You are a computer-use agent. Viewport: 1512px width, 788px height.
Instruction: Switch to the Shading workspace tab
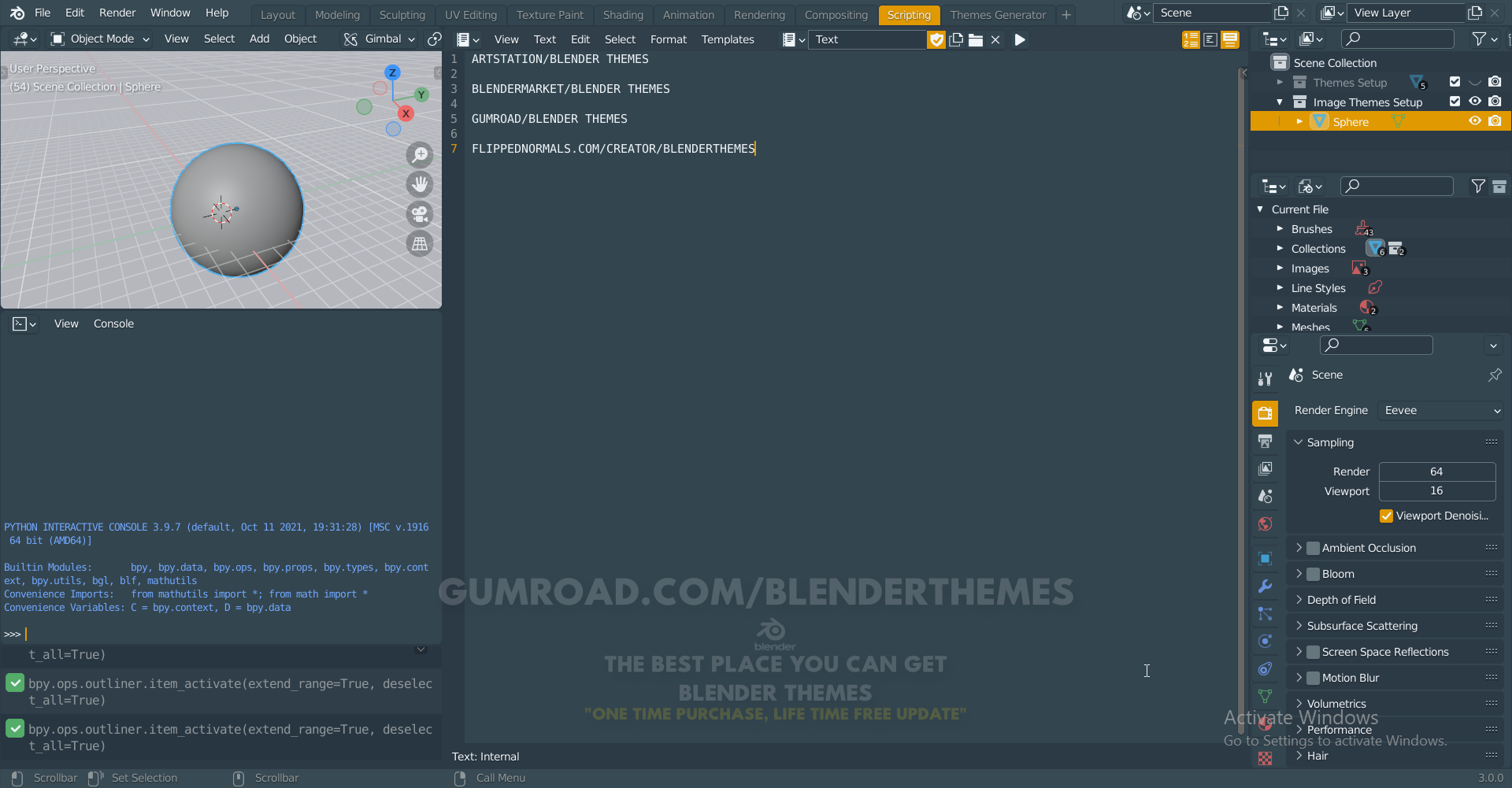click(x=623, y=15)
